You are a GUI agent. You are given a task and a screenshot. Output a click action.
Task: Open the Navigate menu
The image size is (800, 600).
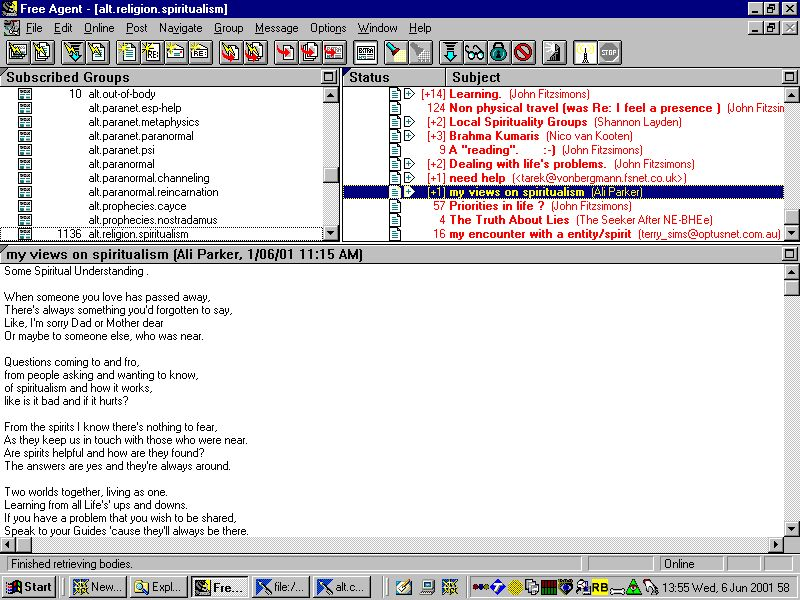pyautogui.click(x=180, y=28)
